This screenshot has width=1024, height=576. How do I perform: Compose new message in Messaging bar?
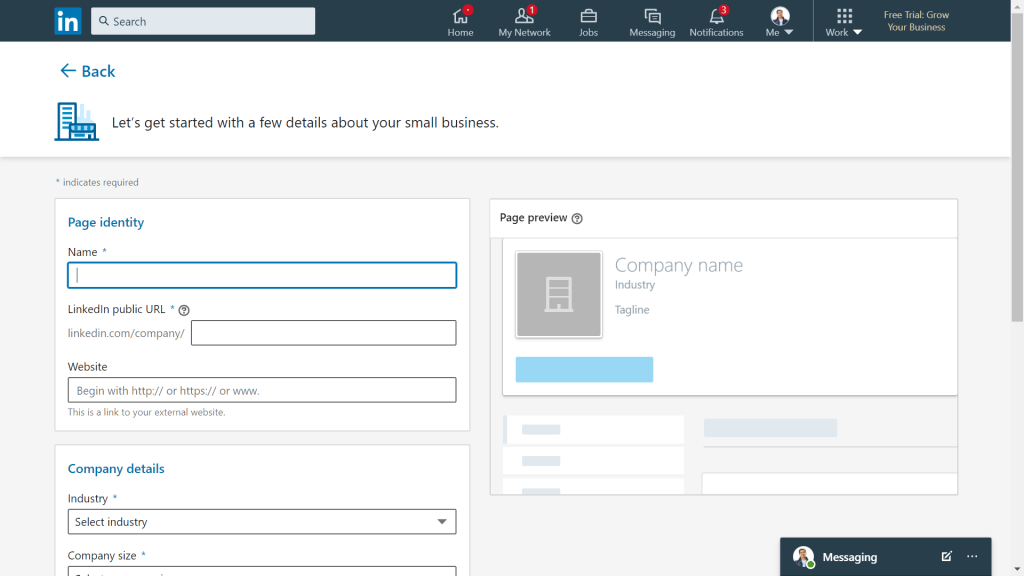point(946,557)
